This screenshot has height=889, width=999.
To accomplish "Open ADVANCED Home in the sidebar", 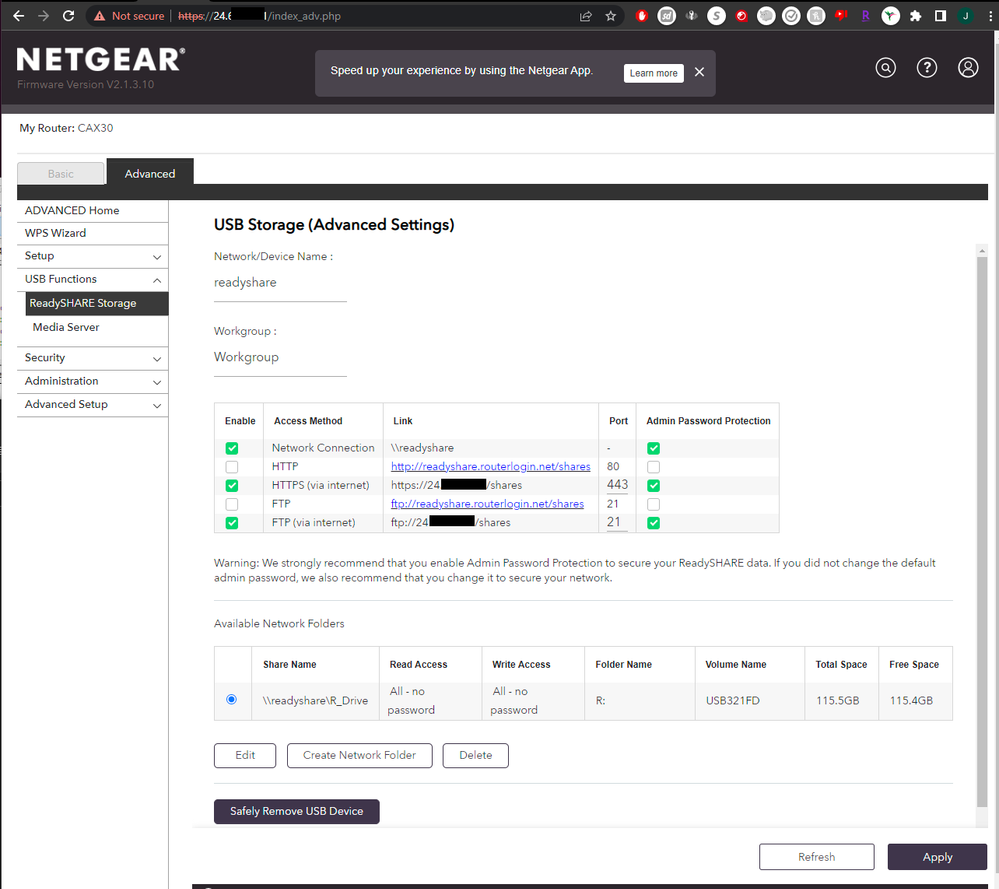I will (x=92, y=211).
